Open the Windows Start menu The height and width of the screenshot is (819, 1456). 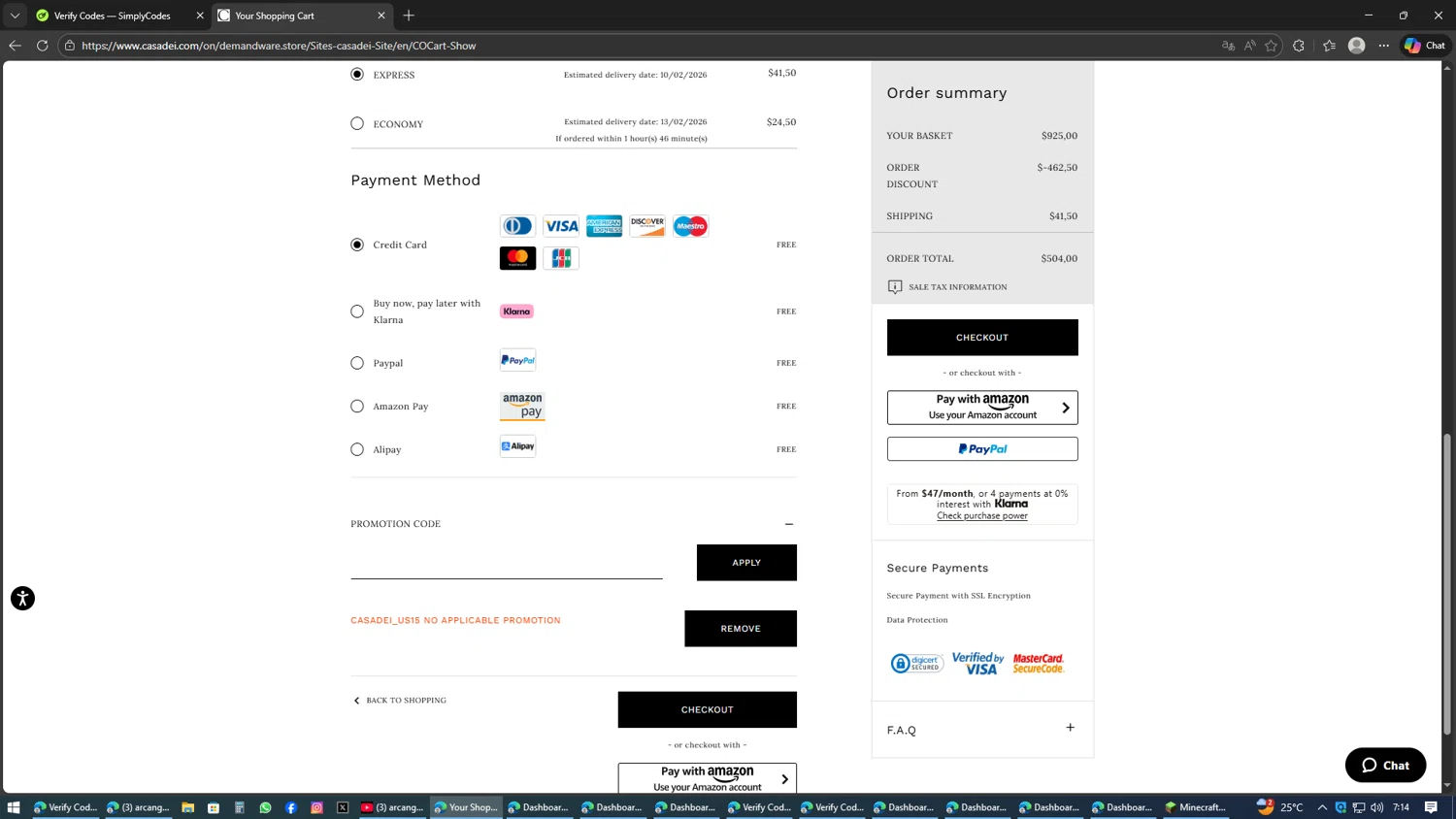click(14, 807)
